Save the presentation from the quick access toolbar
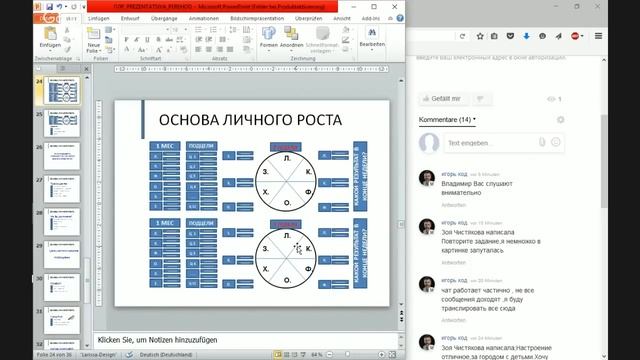 49,7
